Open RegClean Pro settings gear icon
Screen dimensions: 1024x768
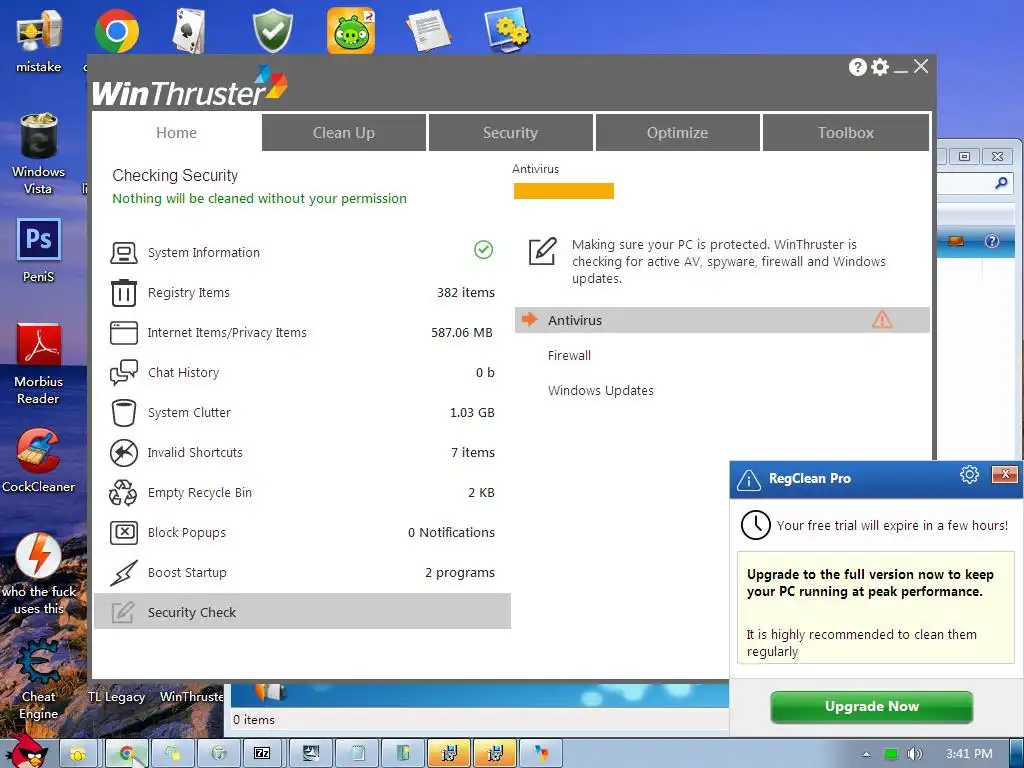tap(969, 475)
